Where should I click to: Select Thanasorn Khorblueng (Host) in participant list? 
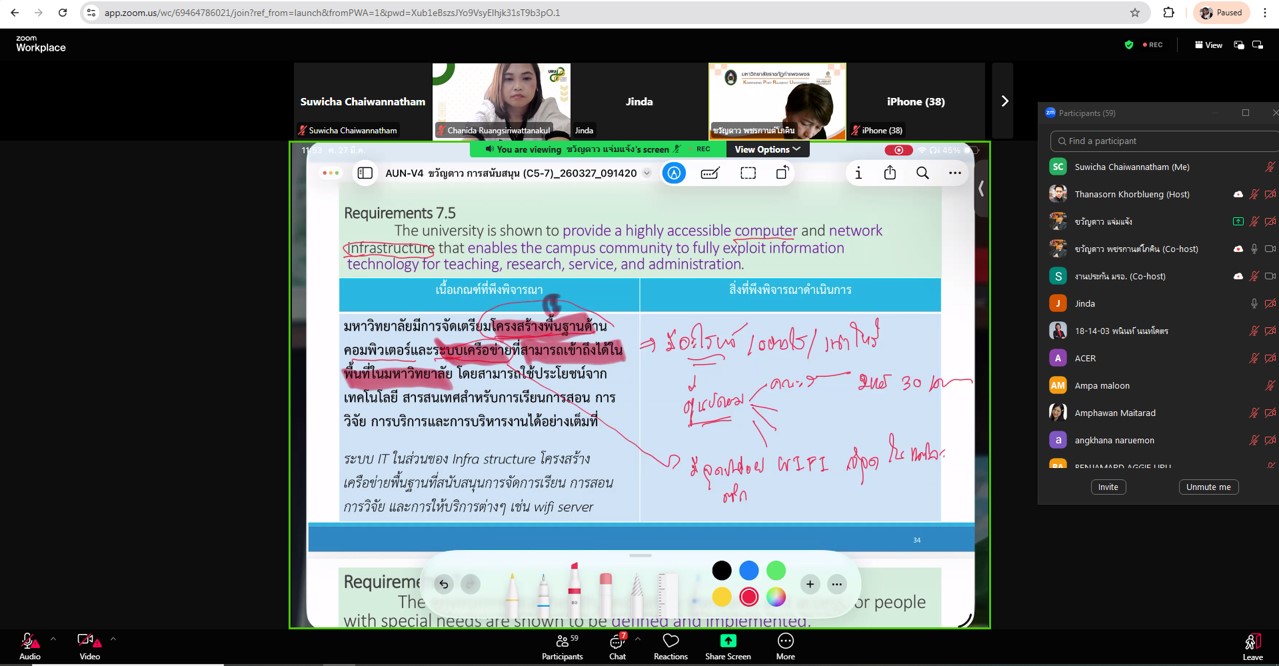point(1131,194)
